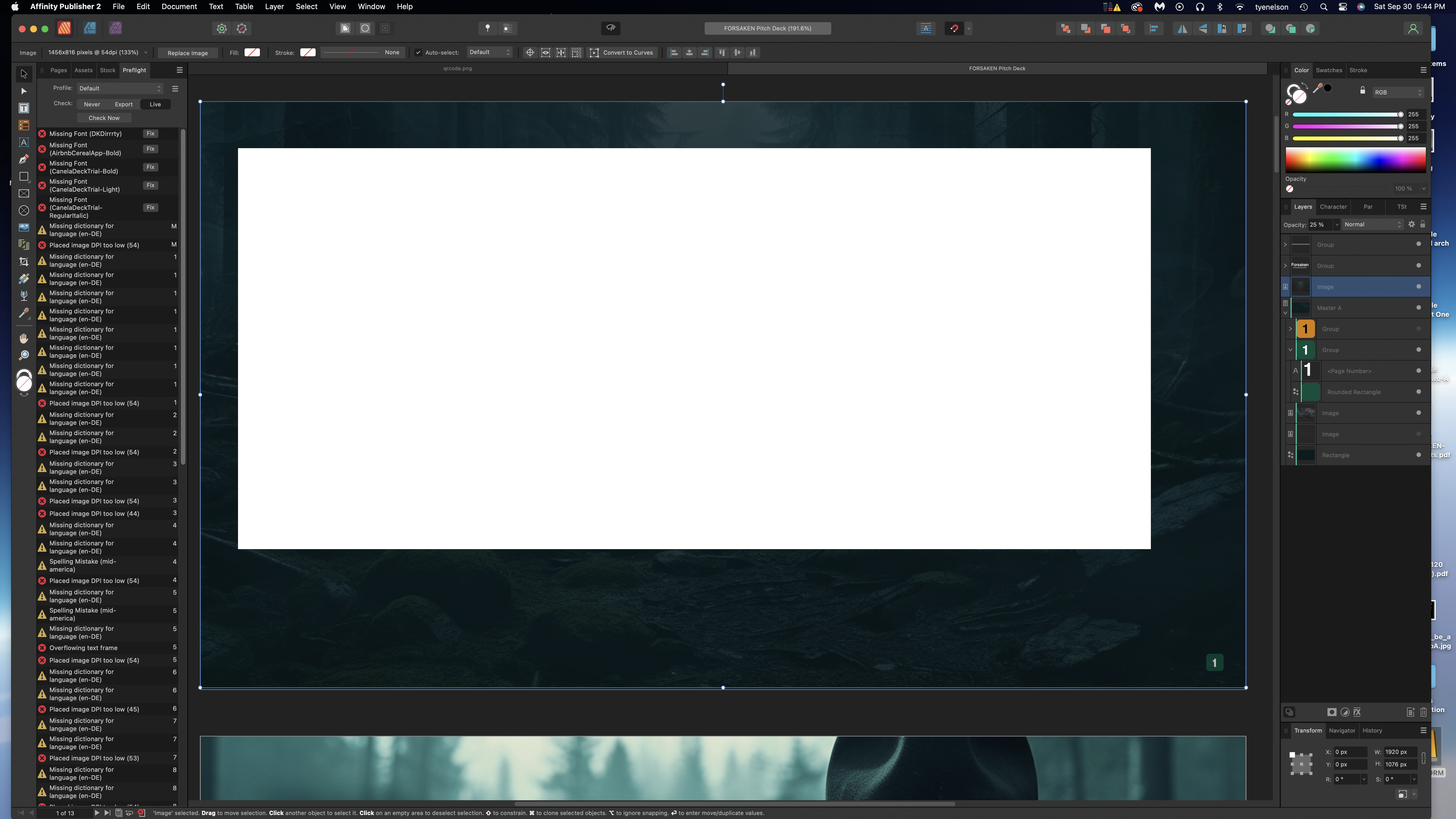Viewport: 1456px width, 819px height.
Task: Select the Artistic Text tool
Action: 24,142
